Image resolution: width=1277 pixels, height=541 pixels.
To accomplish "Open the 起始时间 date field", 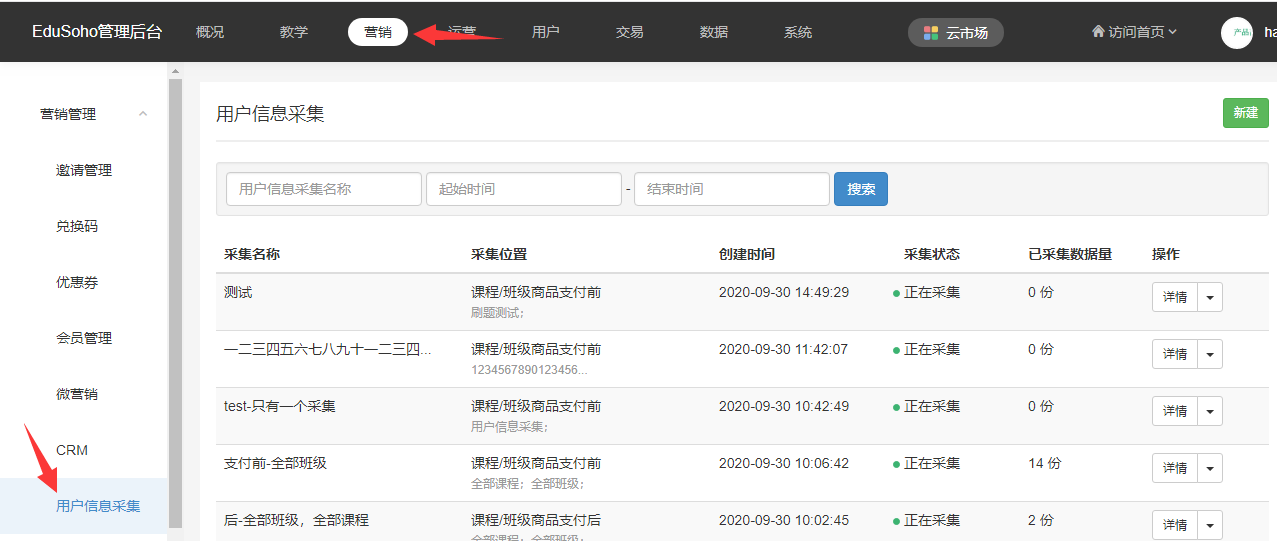I will coord(524,189).
